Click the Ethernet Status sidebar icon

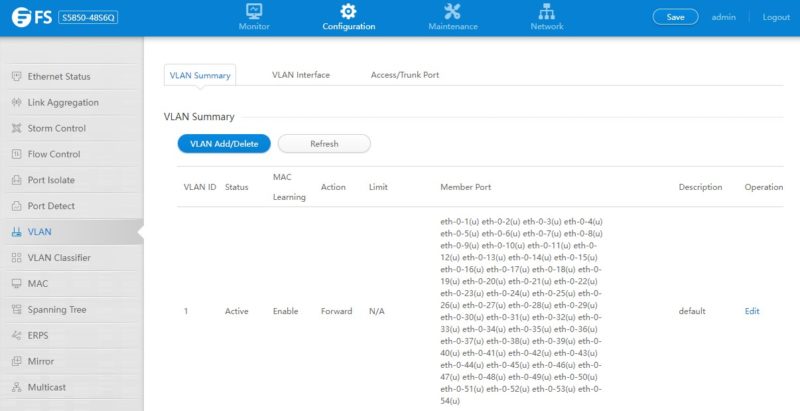(16, 76)
